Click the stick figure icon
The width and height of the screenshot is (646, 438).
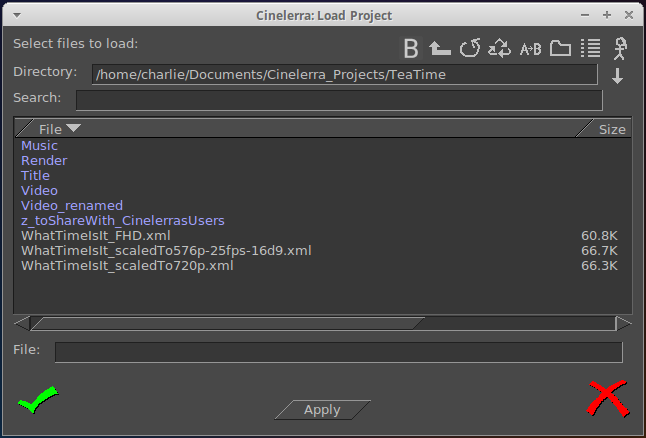tap(620, 47)
